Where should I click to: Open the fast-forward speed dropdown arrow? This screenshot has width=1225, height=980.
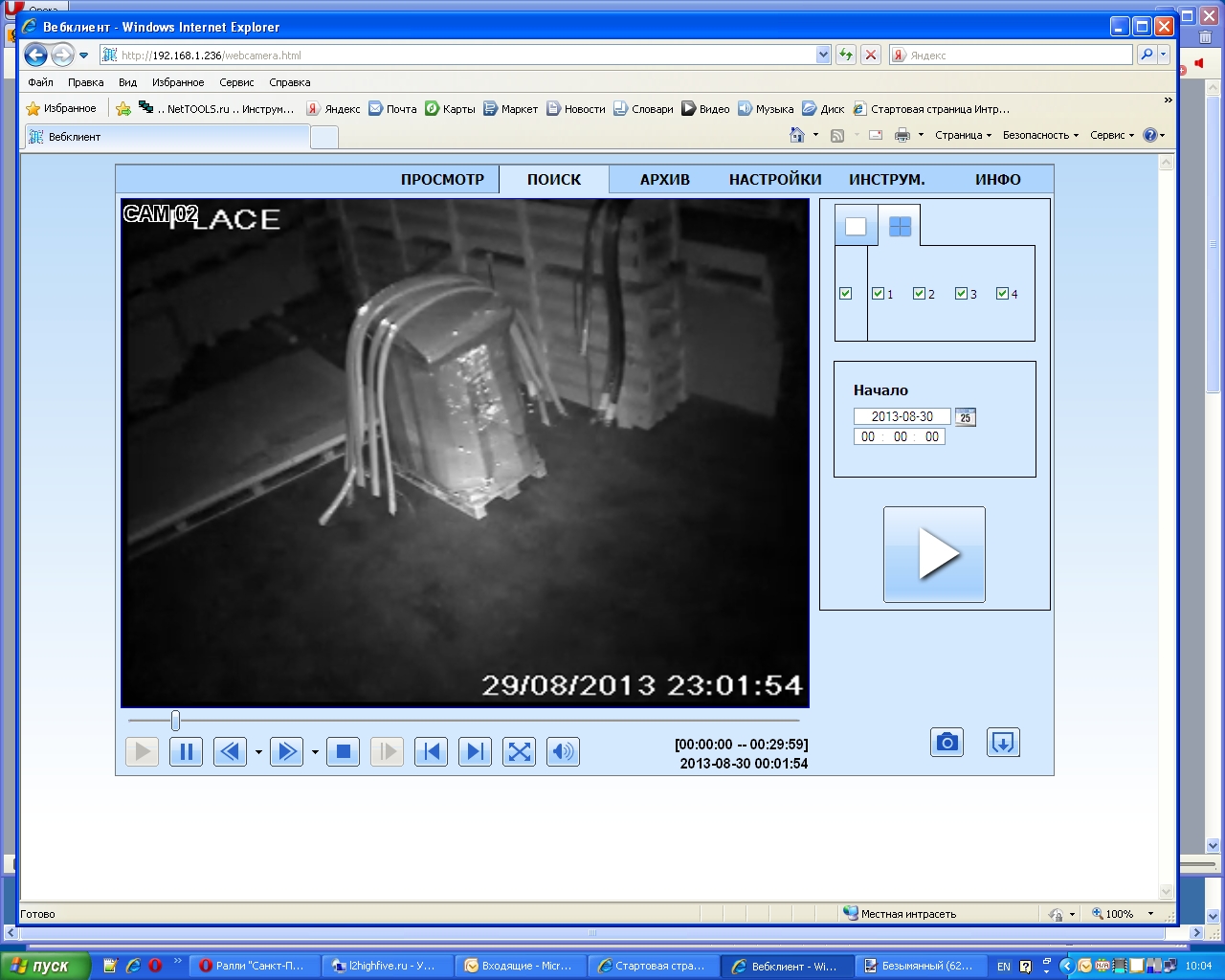tap(315, 753)
